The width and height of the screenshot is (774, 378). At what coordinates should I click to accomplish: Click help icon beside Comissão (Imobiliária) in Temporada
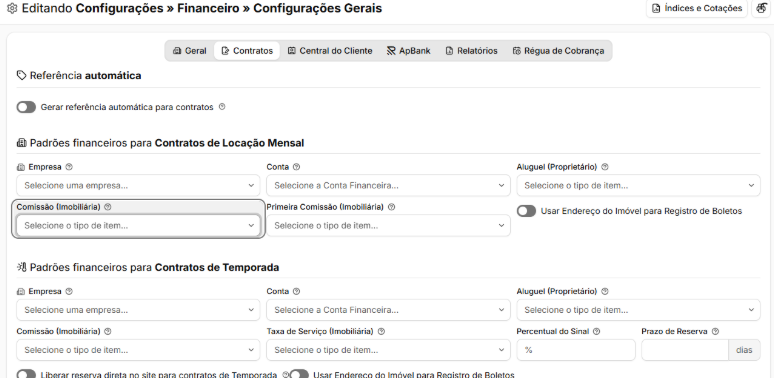[x=108, y=331]
